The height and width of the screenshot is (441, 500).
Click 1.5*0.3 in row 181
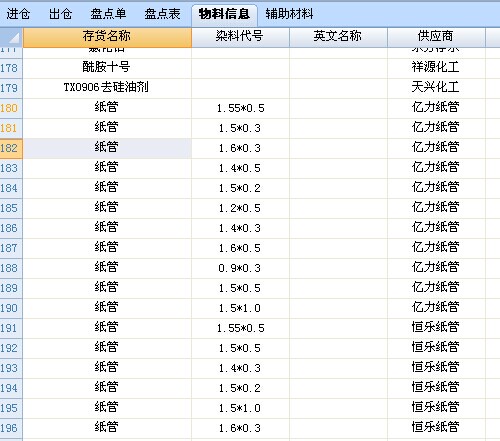click(240, 128)
